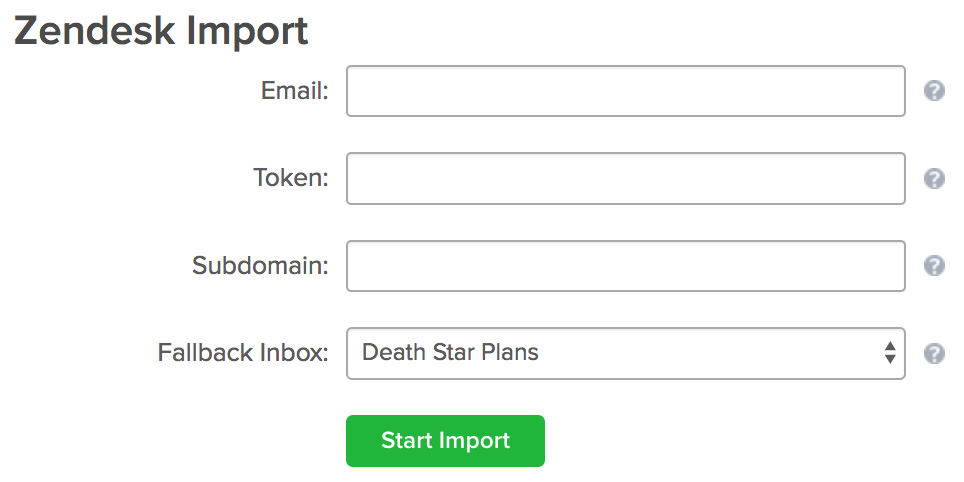964x482 pixels.
Task: Start the Zendesk import
Action: (x=445, y=441)
